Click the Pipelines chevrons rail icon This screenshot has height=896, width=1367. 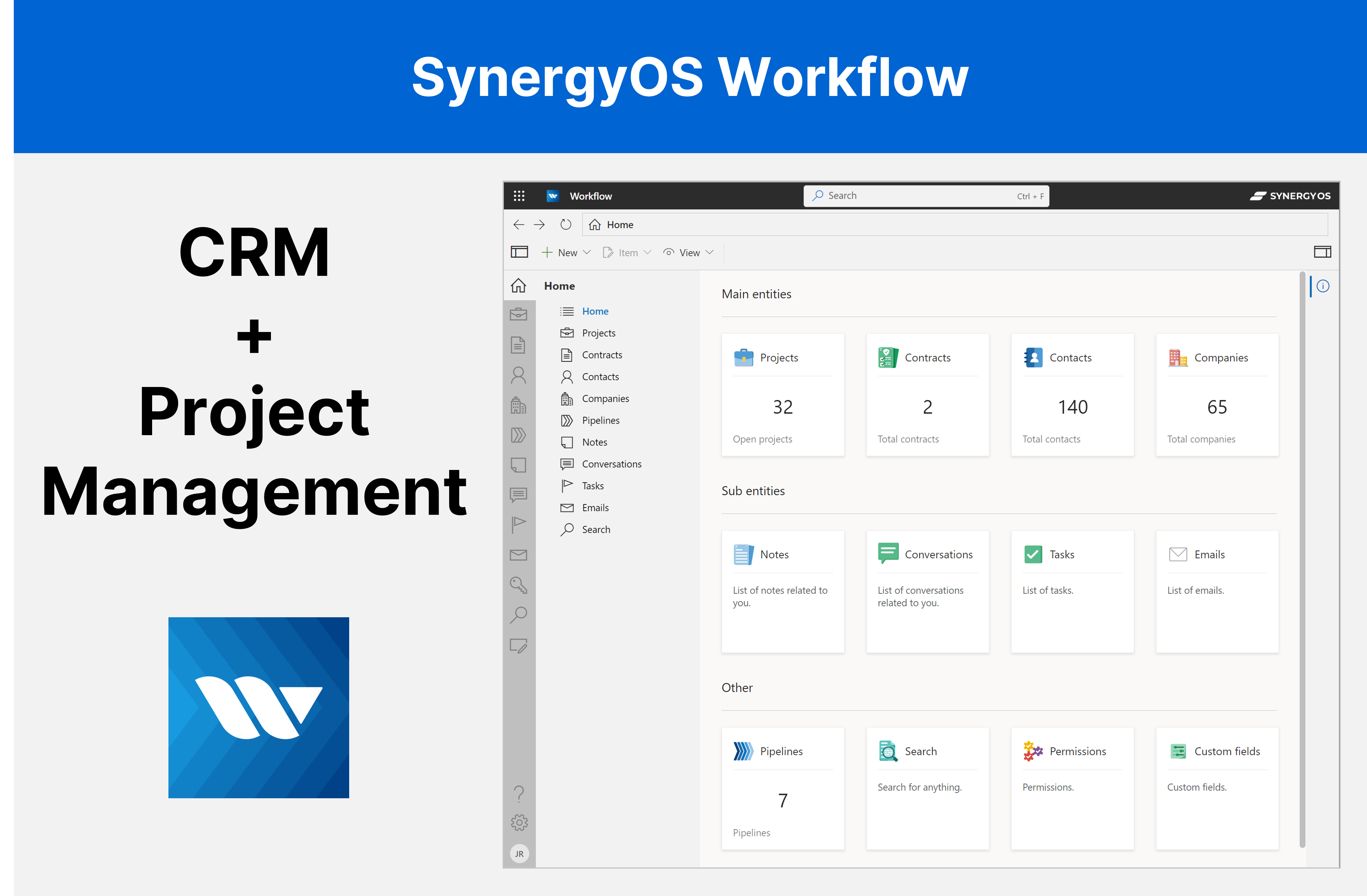(518, 435)
